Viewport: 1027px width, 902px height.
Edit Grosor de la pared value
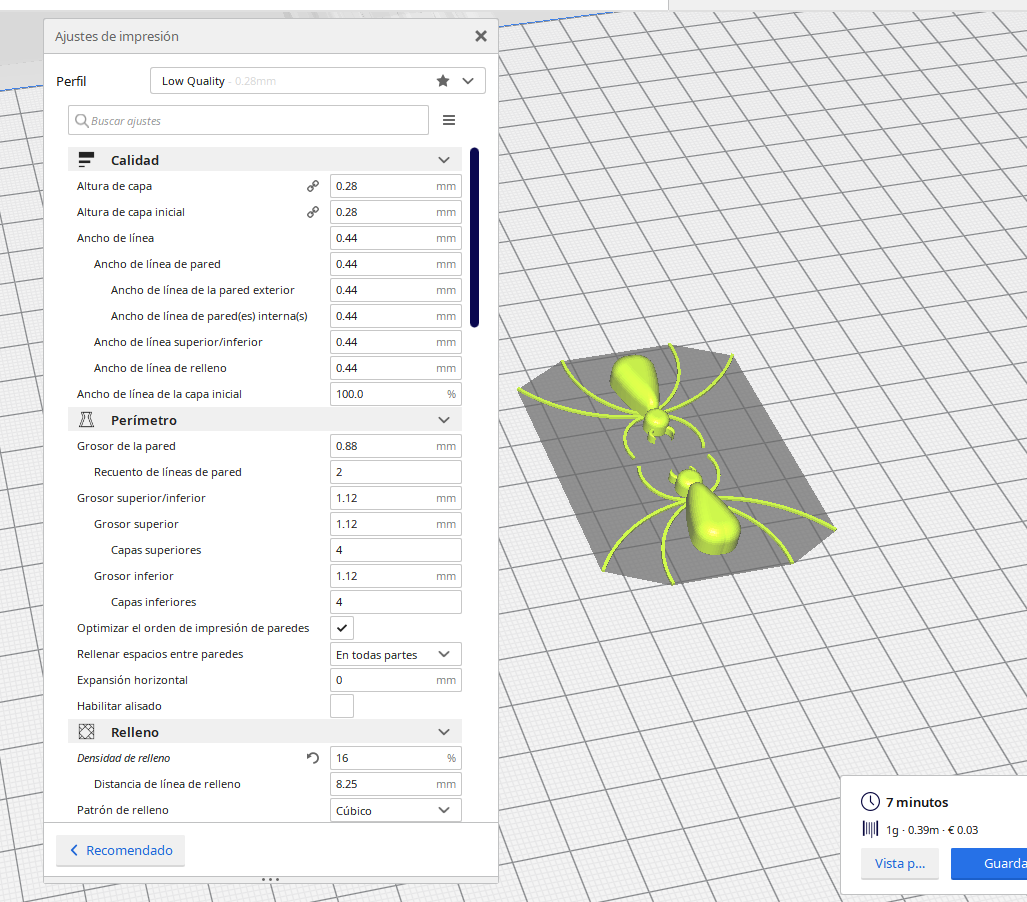click(x=396, y=446)
